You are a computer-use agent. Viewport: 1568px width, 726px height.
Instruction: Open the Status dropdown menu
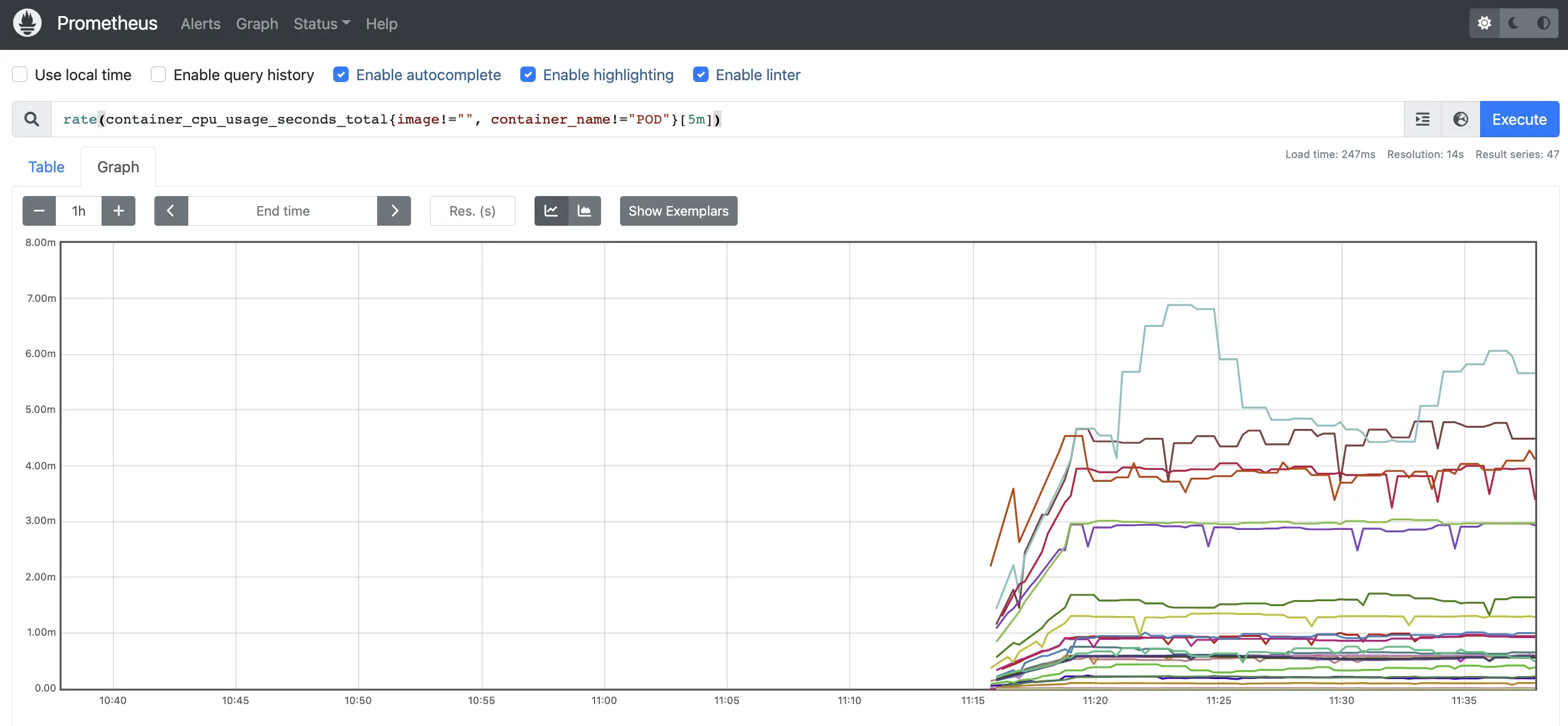pyautogui.click(x=321, y=24)
